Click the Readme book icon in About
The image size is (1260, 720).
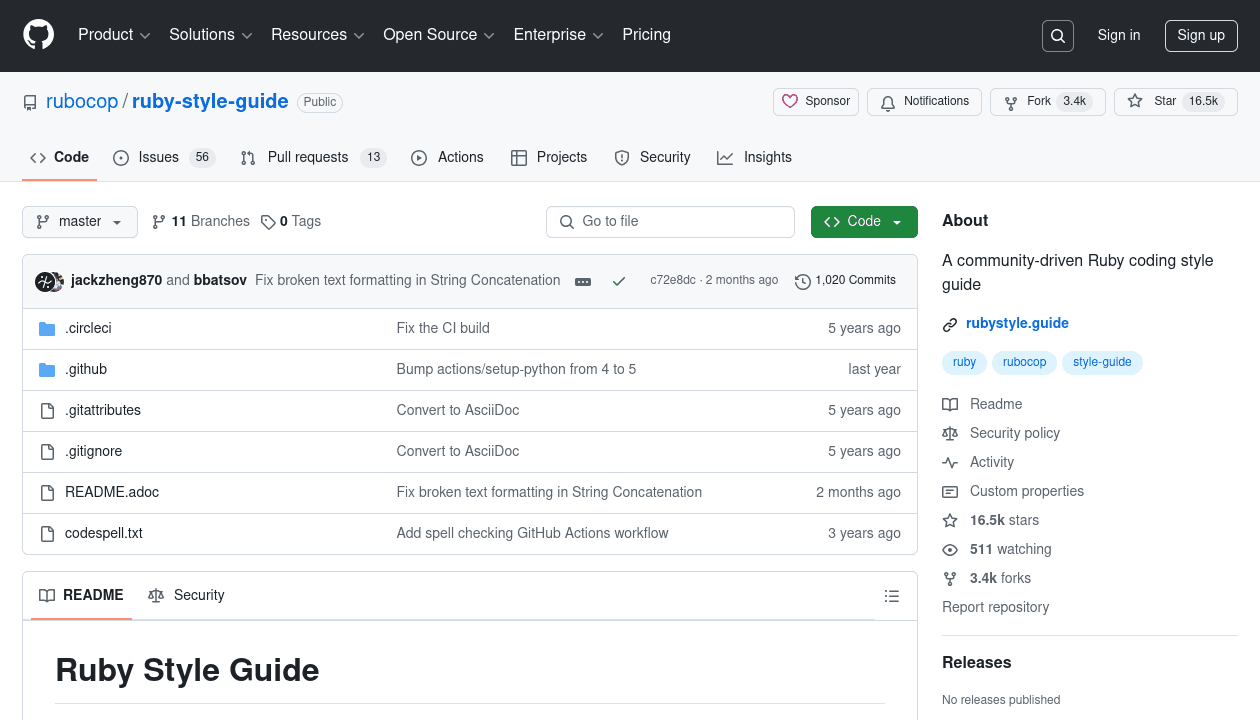click(949, 404)
